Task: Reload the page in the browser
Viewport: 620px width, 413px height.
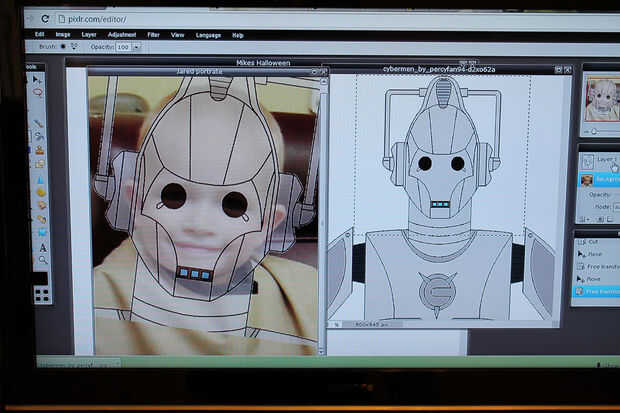Action: coord(45,19)
